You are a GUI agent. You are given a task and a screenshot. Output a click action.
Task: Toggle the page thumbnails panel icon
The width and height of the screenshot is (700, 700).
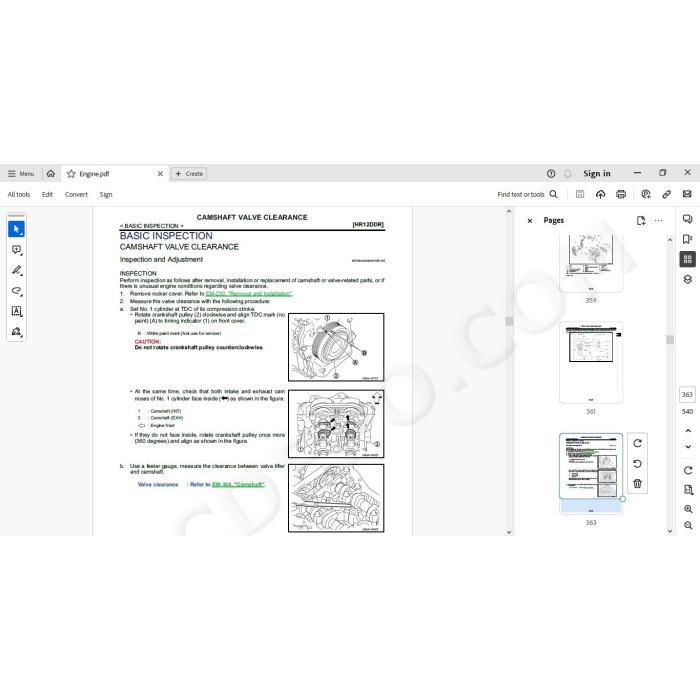click(688, 259)
